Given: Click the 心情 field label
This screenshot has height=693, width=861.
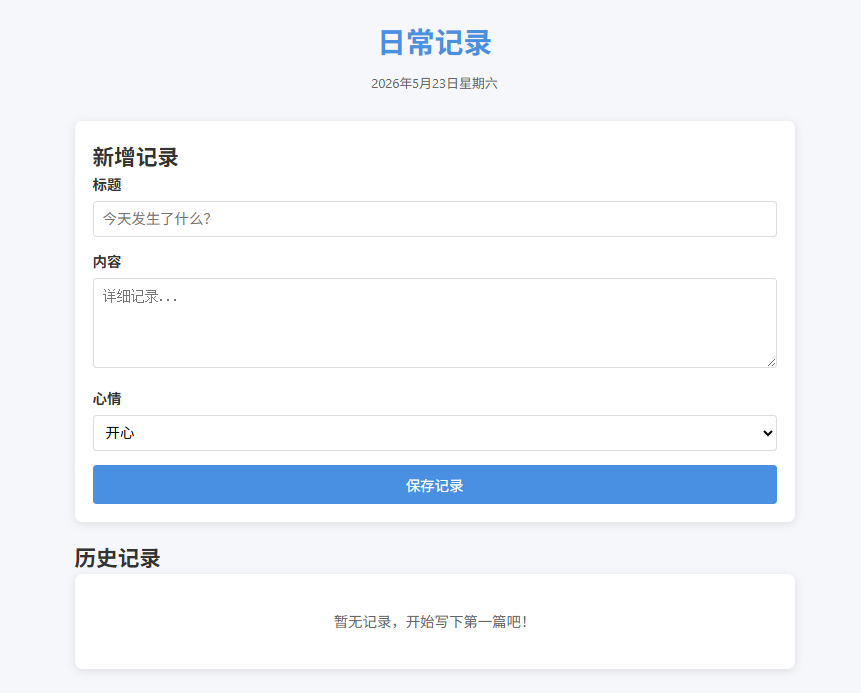Looking at the screenshot, I should click(x=107, y=399).
